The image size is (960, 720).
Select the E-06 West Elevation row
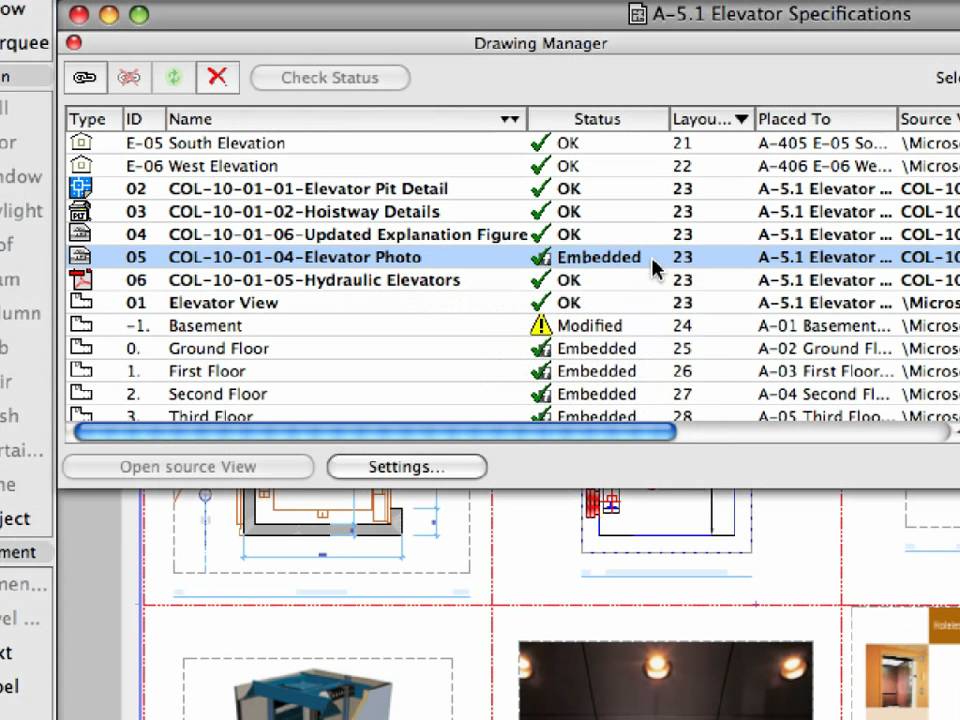pos(513,166)
